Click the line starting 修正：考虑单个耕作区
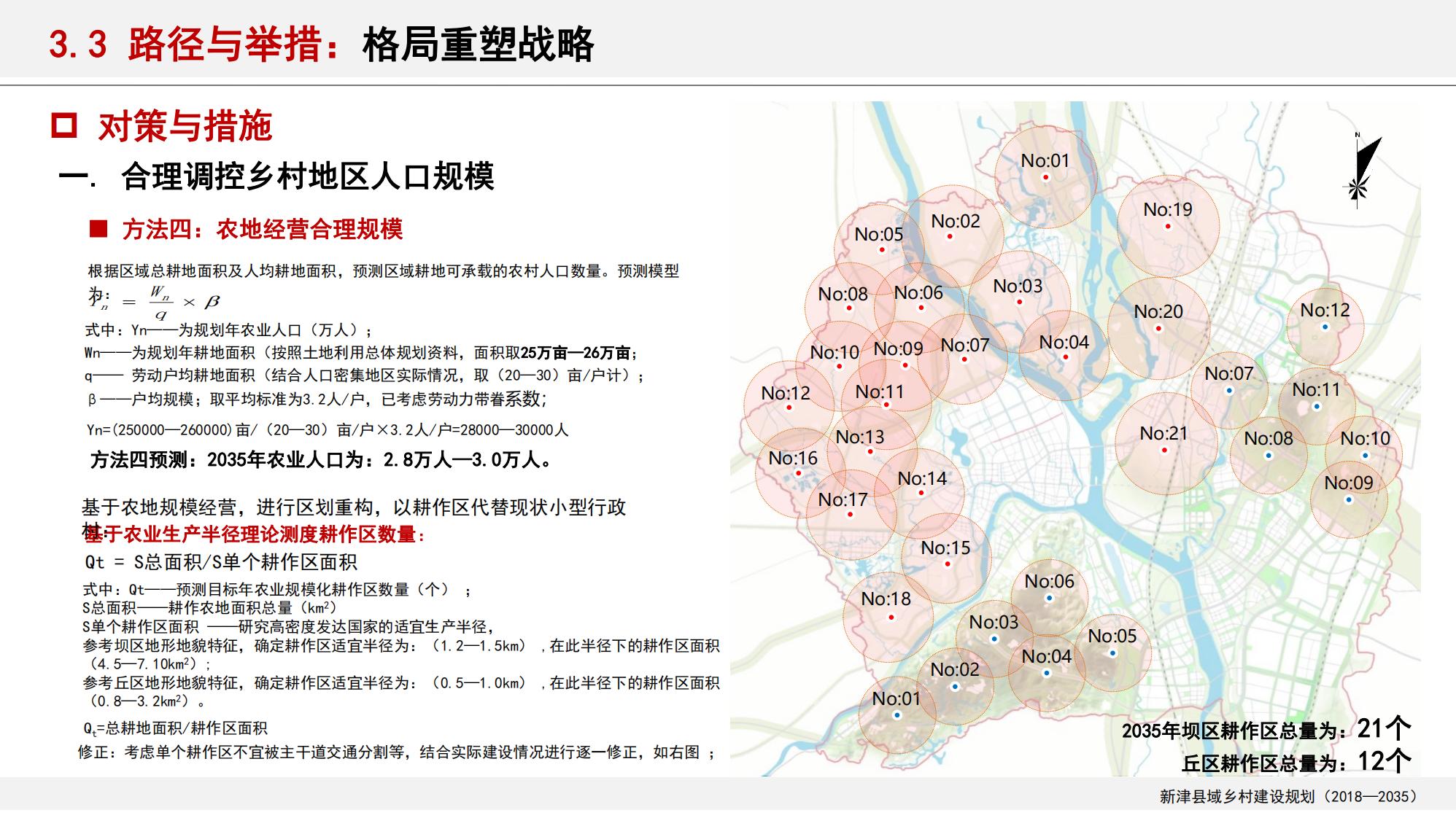 398,752
